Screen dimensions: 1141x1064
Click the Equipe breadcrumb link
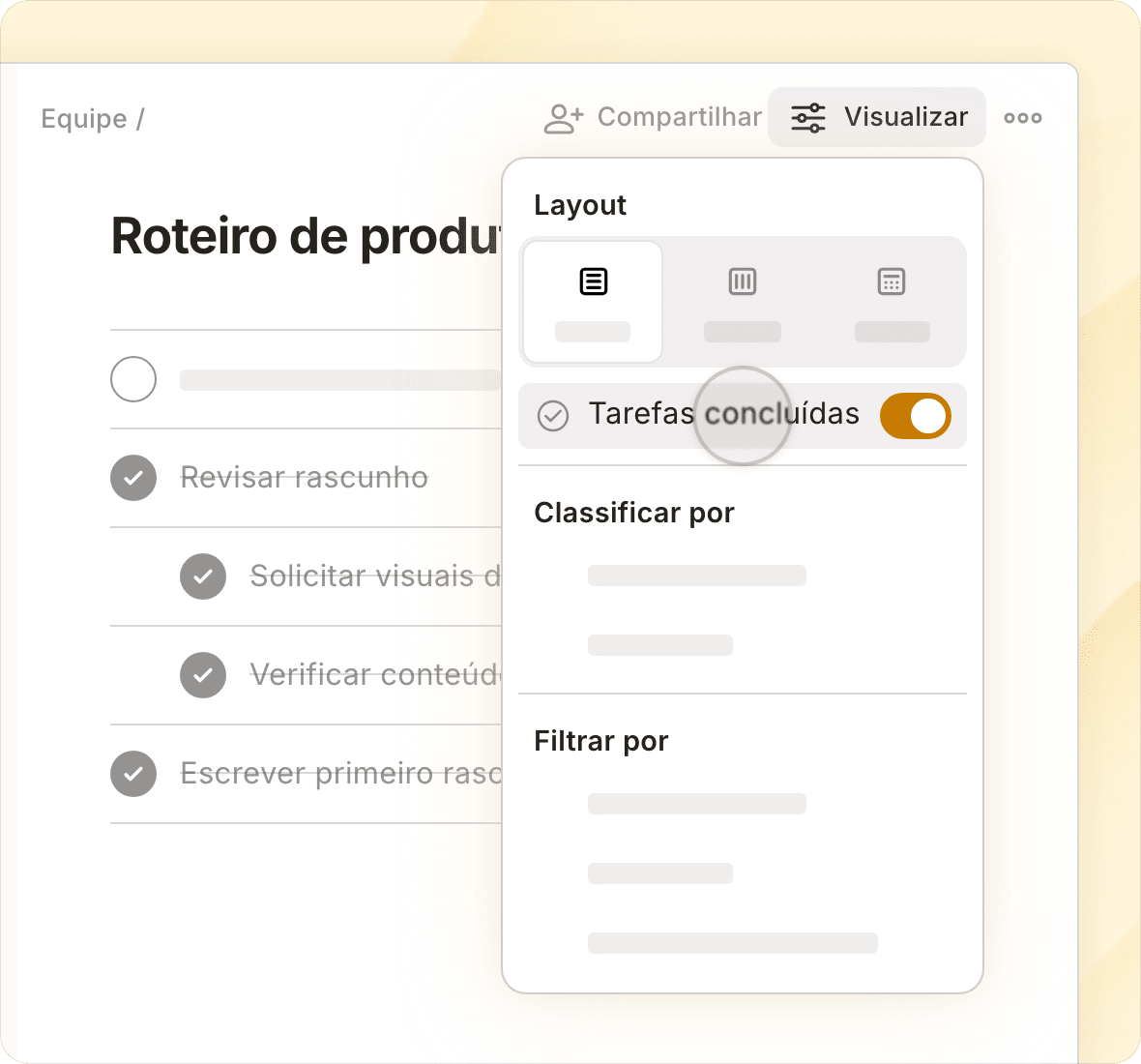pos(84,119)
